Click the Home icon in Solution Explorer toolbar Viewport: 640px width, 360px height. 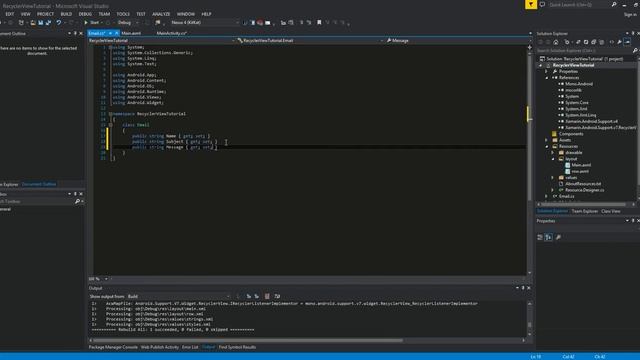tap(556, 42)
